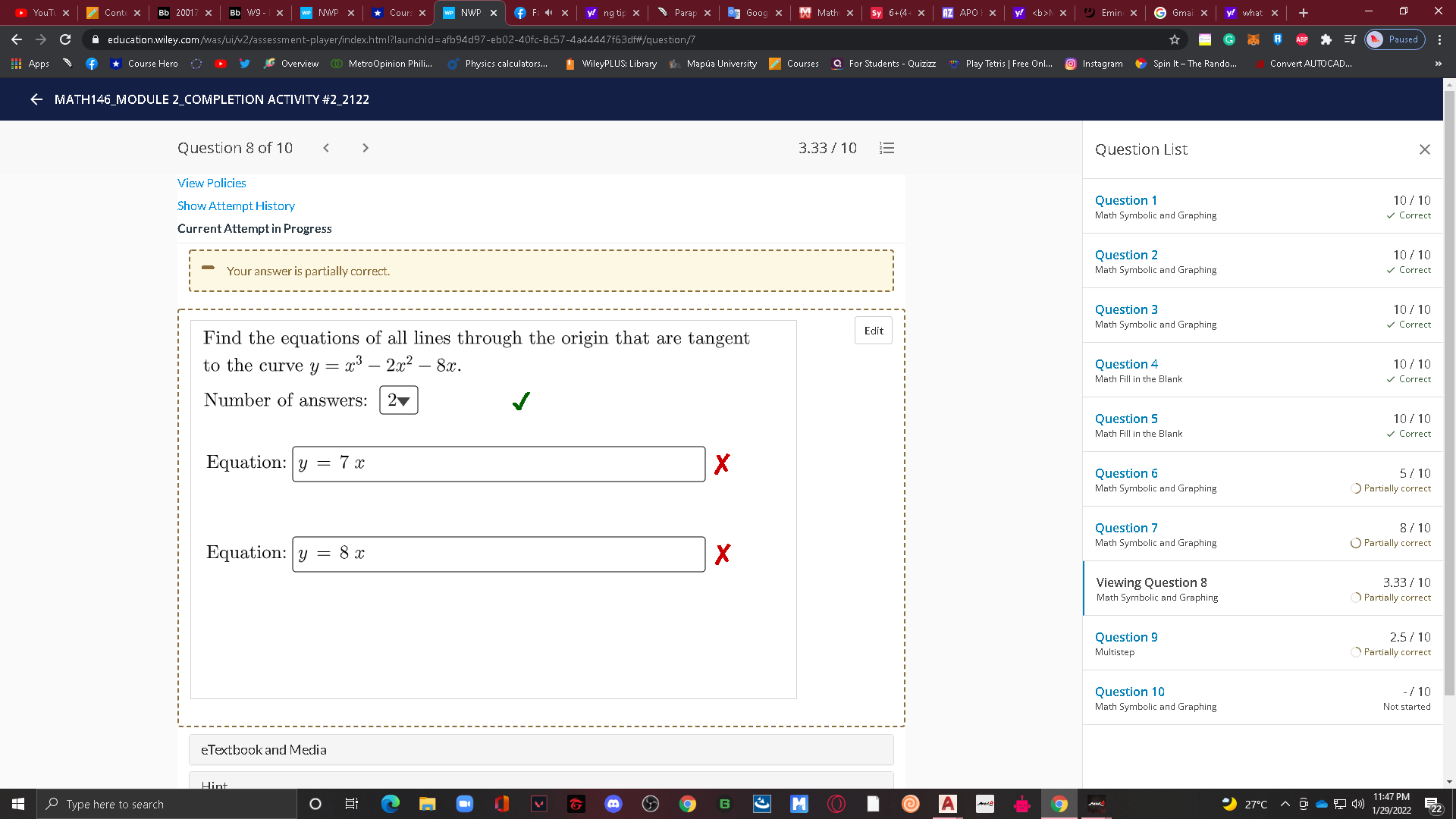This screenshot has width=1456, height=819.
Task: Click the Edit button
Action: click(873, 331)
